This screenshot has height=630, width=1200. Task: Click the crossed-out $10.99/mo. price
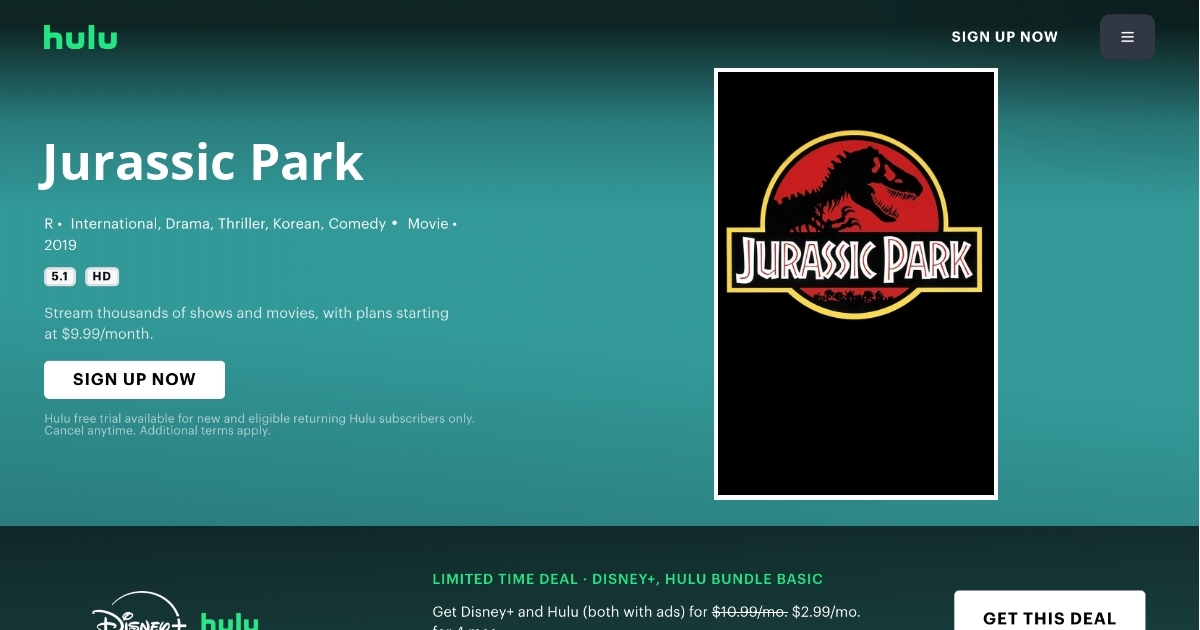[749, 611]
